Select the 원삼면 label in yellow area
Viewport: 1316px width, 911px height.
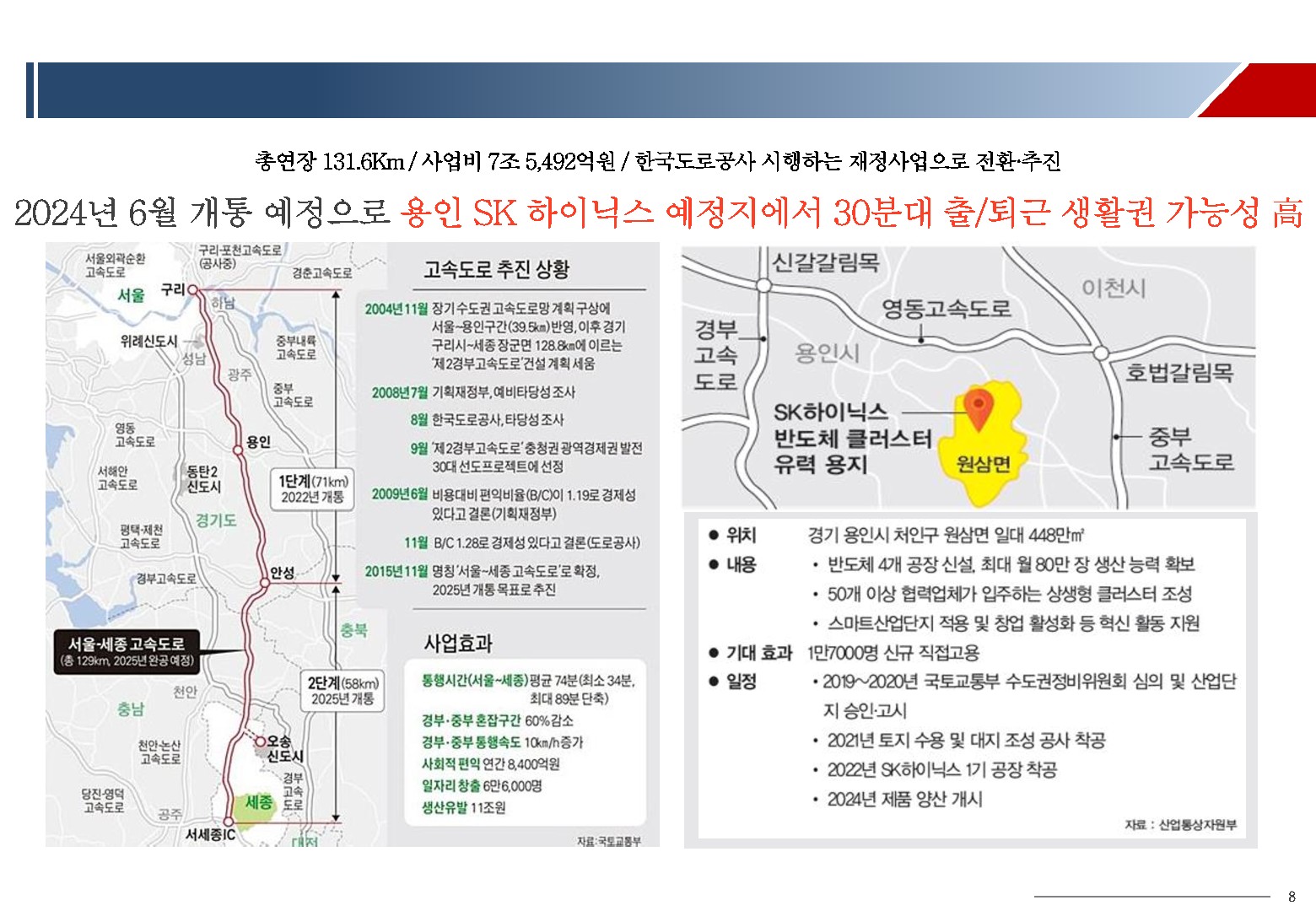(983, 463)
